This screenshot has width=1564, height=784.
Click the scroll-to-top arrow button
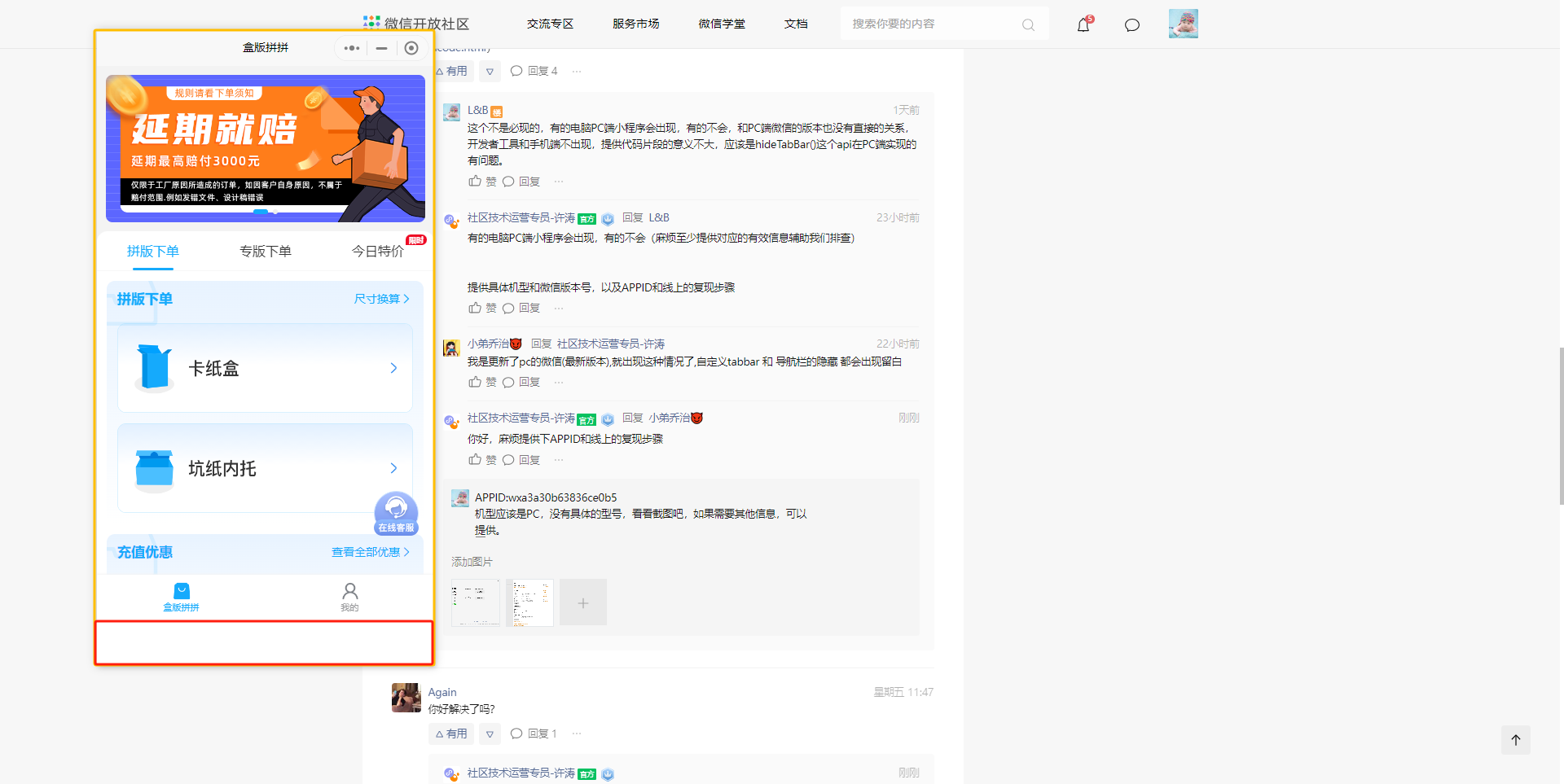click(1516, 740)
